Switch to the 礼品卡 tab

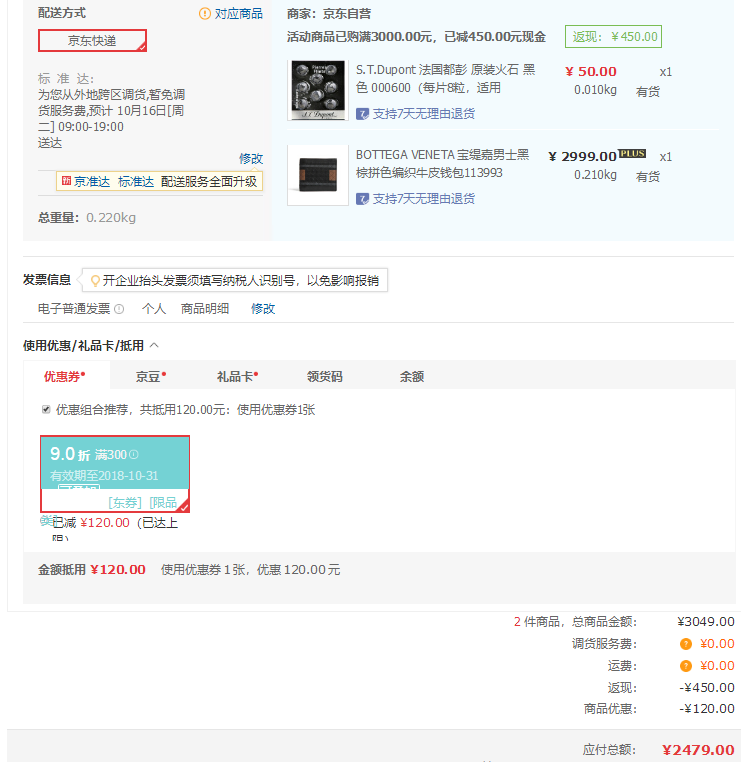pos(237,377)
